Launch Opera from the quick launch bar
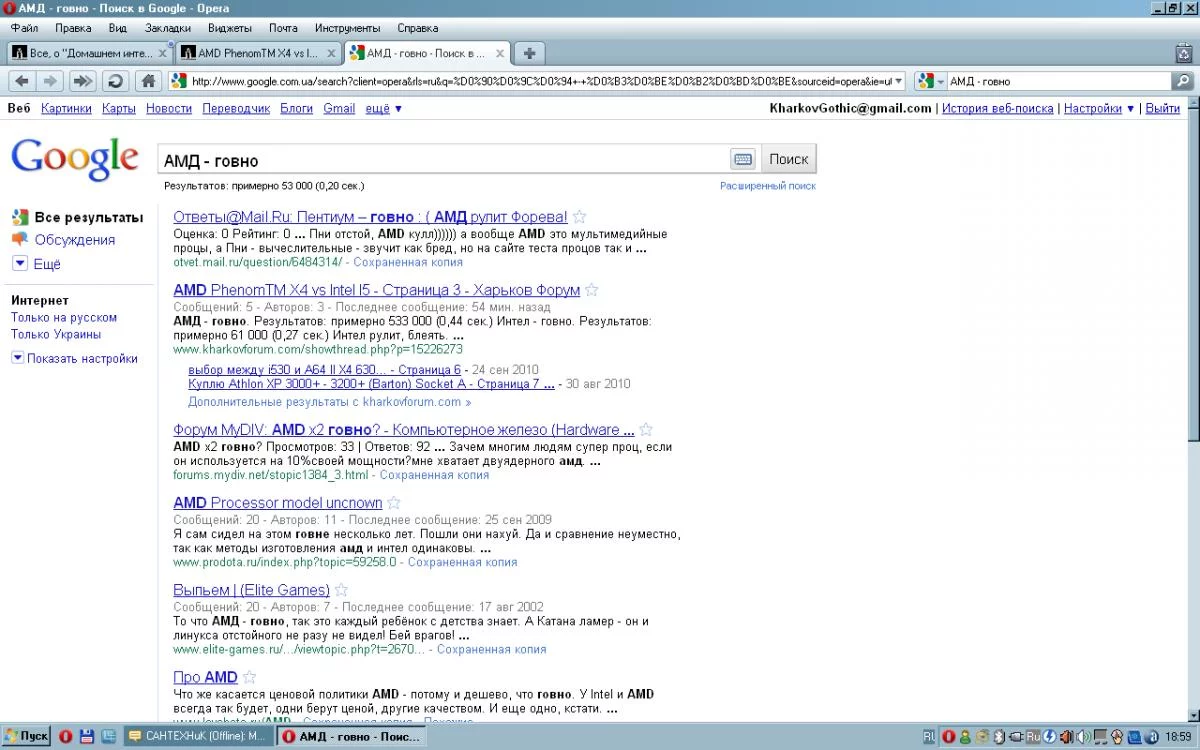 (66, 736)
